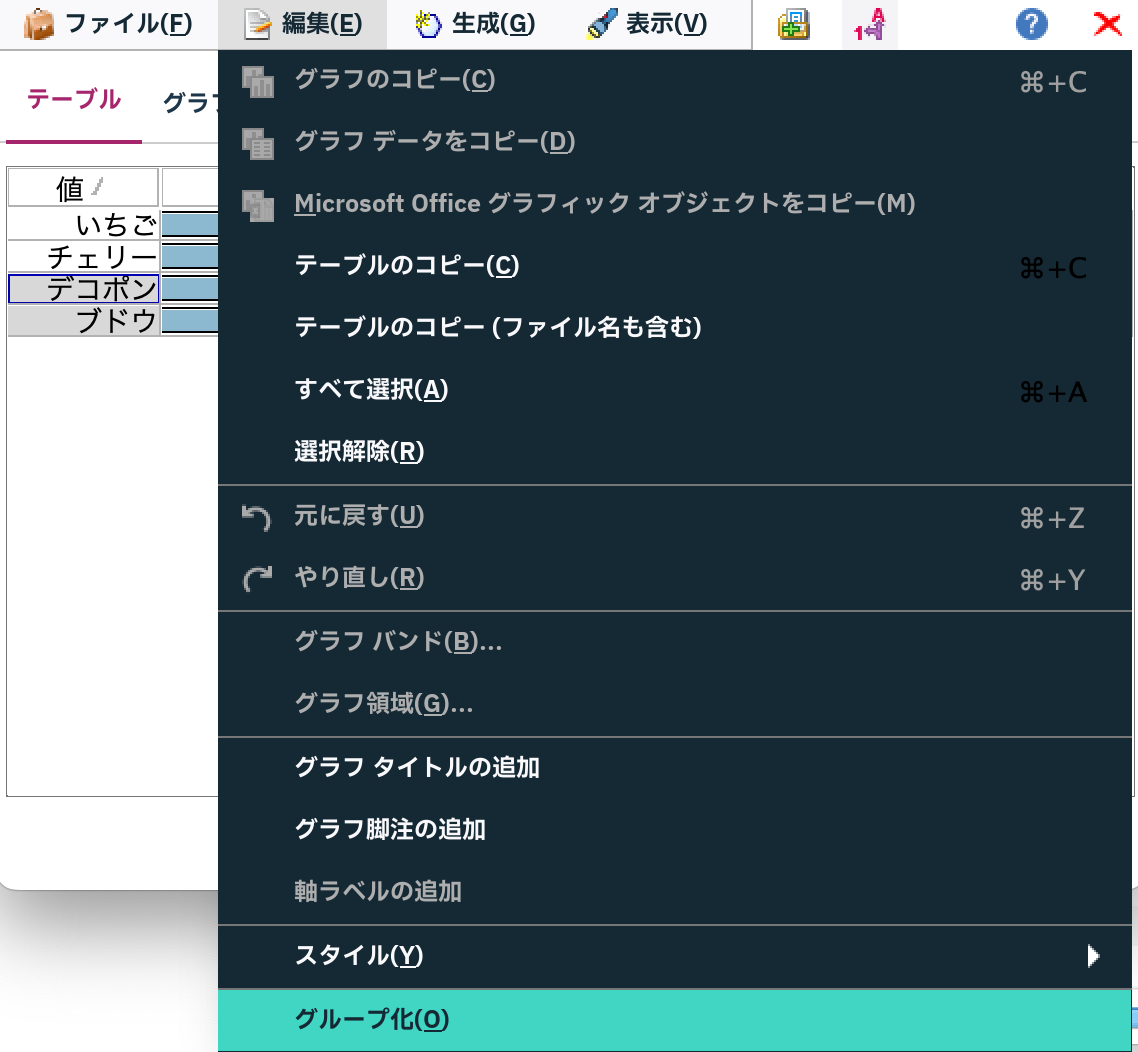Click the flashlight icon beside 表示
Image resolution: width=1138 pixels, height=1052 pixels.
click(x=602, y=23)
